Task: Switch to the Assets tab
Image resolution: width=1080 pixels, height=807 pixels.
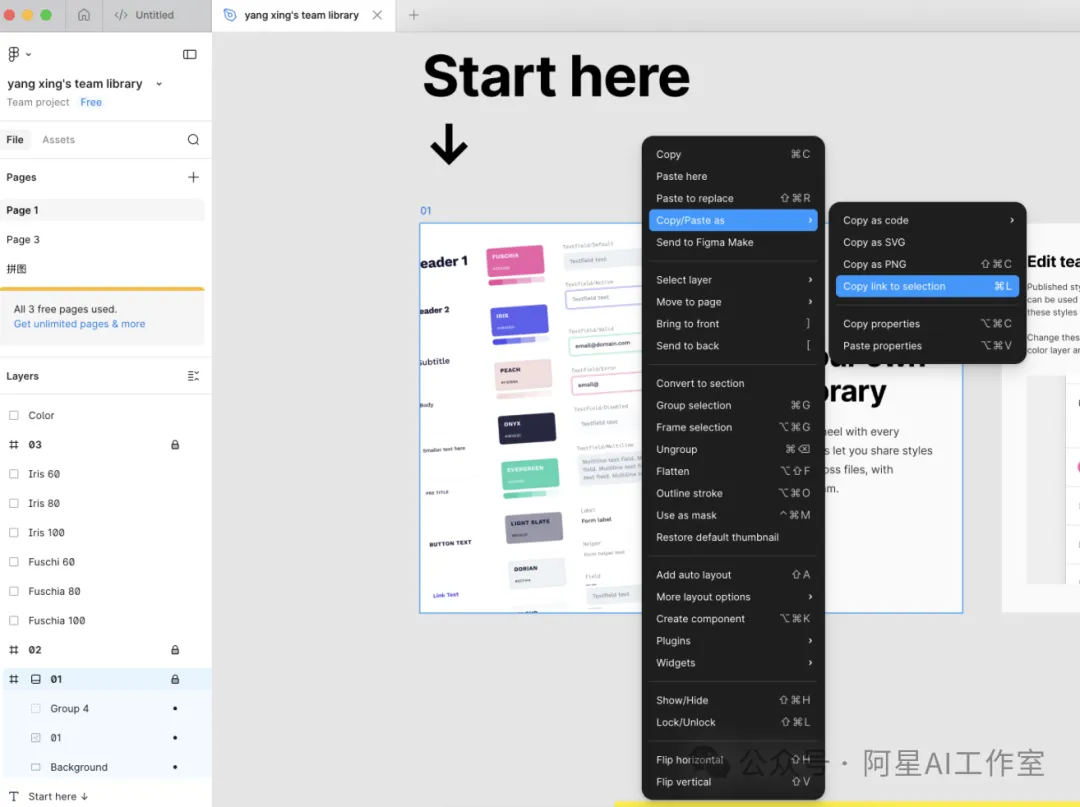Action: pos(59,140)
